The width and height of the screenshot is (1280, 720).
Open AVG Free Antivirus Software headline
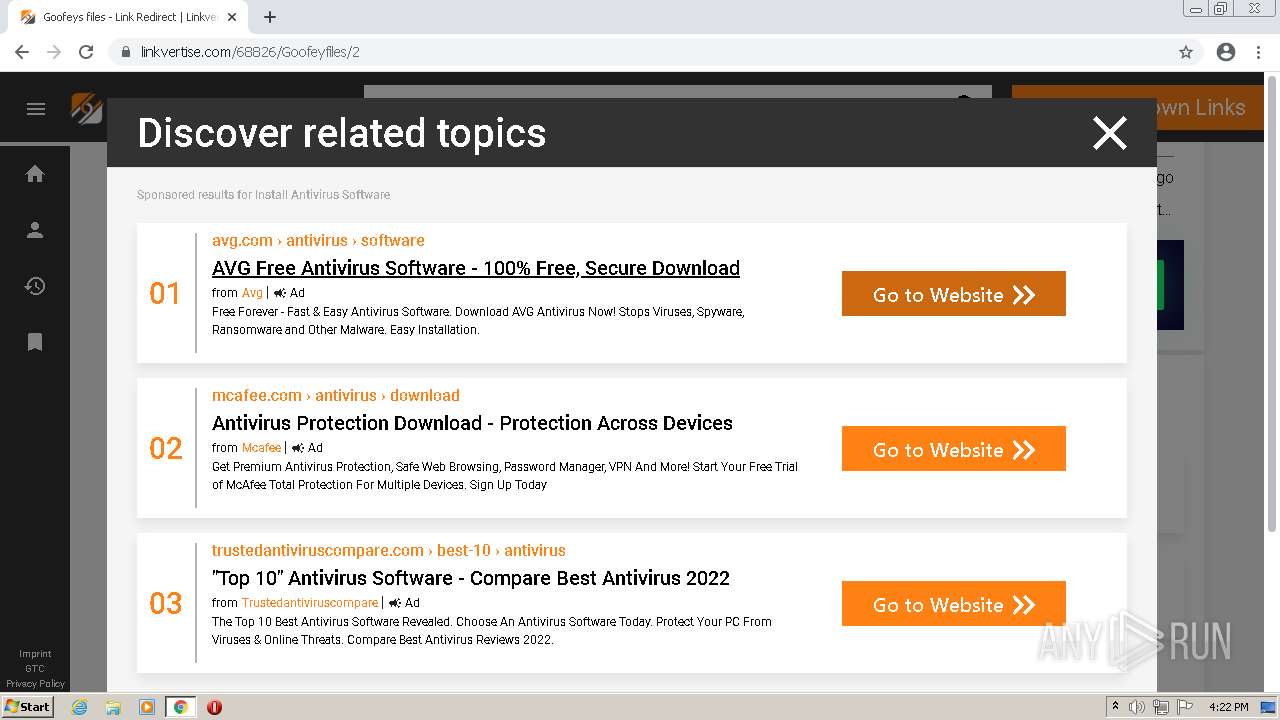point(476,268)
